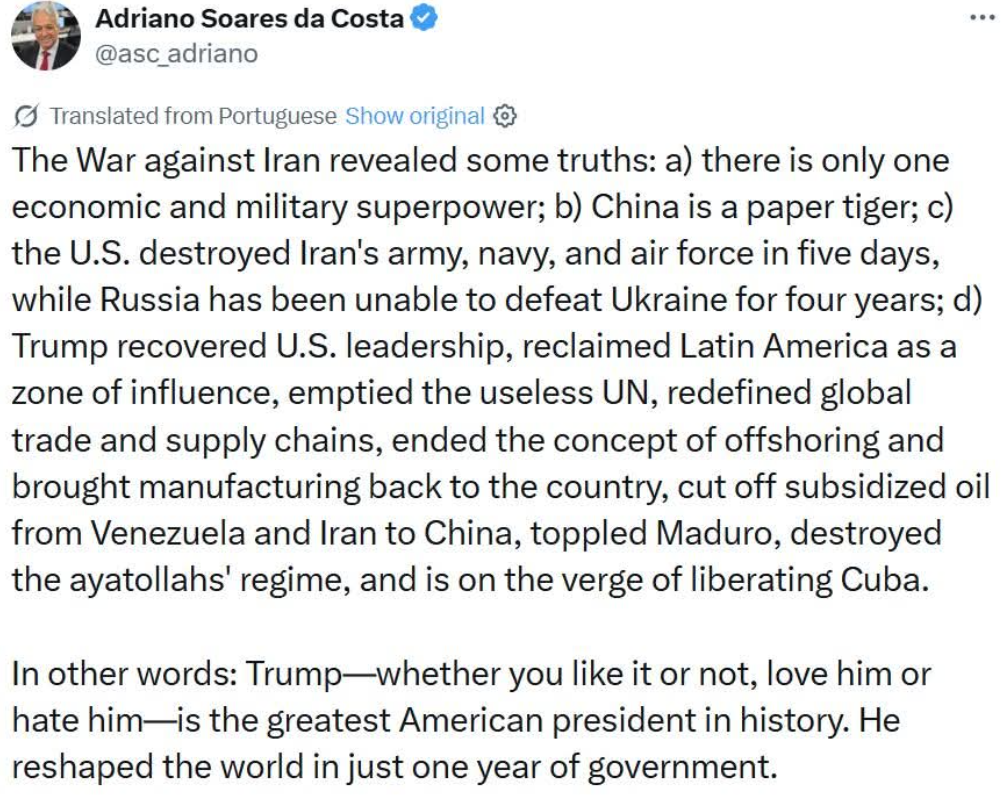Screen dimensions: 1007x801
Task: Click the line starting 'The War against Iran'
Action: click(480, 161)
